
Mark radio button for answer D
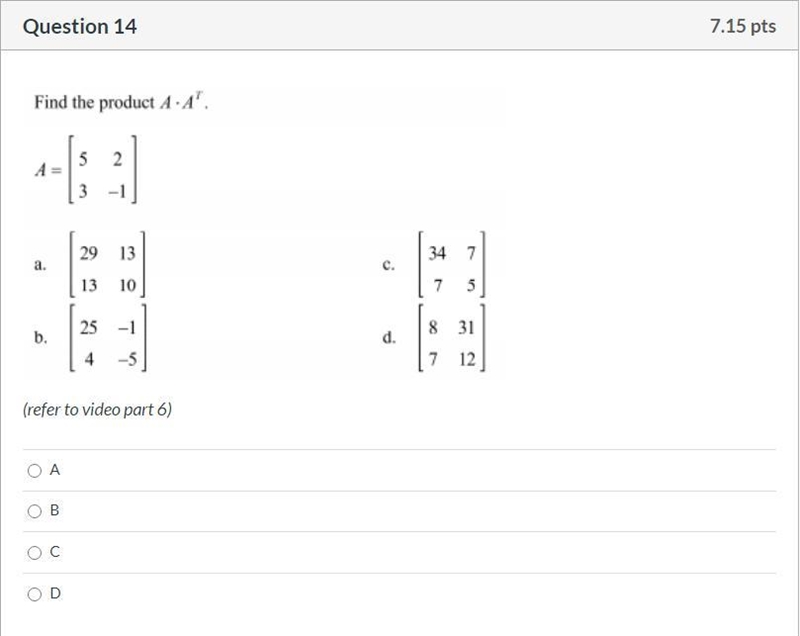click(35, 594)
